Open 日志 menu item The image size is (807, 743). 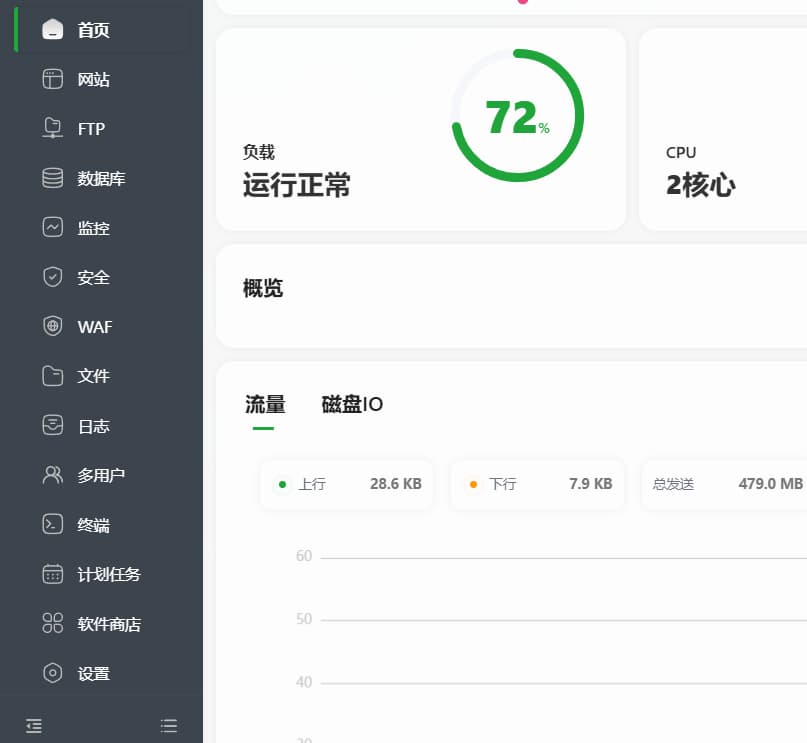point(94,426)
